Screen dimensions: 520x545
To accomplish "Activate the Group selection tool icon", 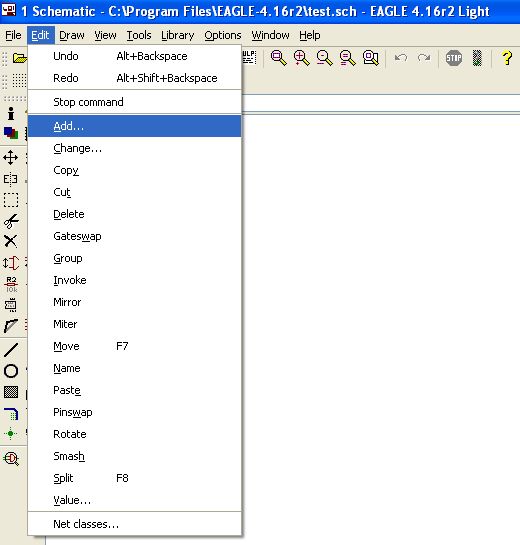I will click(x=10, y=200).
